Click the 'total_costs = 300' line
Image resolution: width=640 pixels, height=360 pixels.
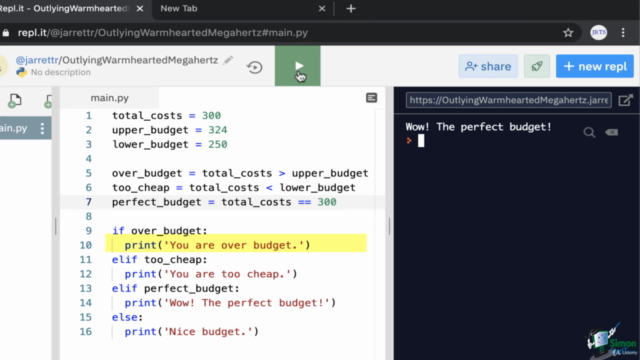(x=167, y=116)
